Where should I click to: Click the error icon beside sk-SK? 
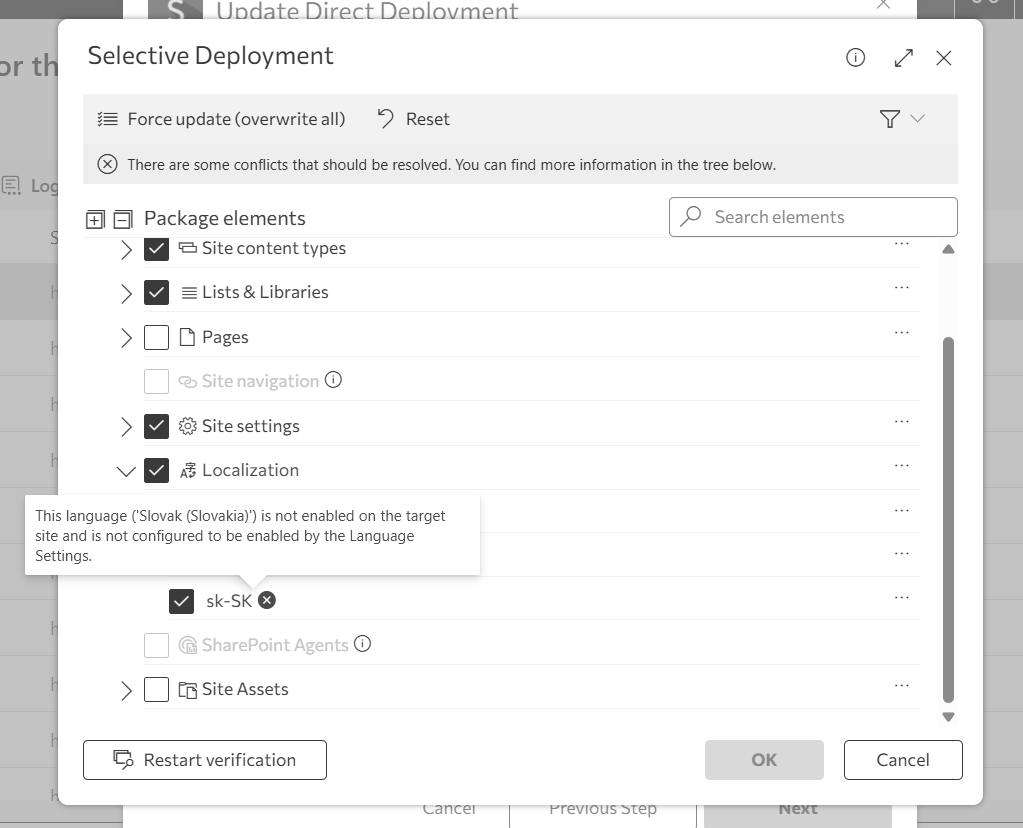(267, 600)
